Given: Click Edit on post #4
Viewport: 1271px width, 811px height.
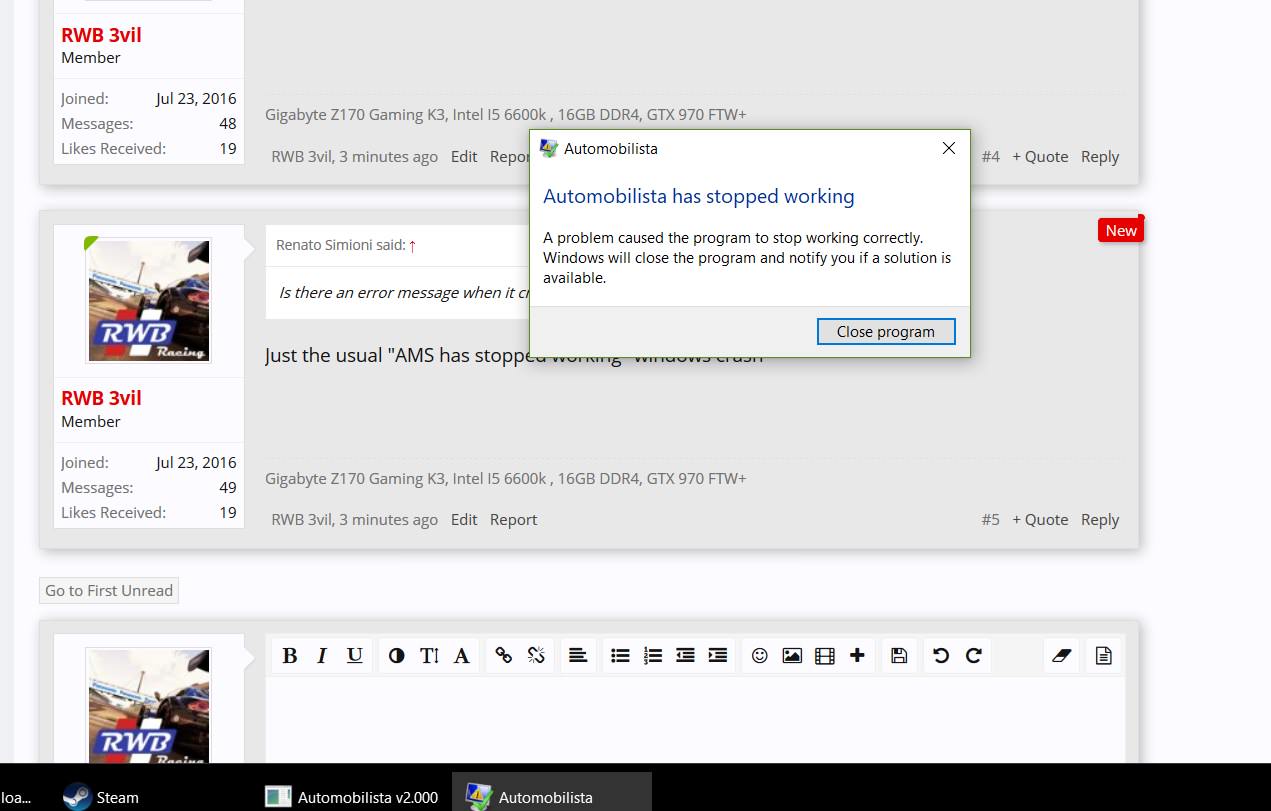Looking at the screenshot, I should (x=464, y=156).
